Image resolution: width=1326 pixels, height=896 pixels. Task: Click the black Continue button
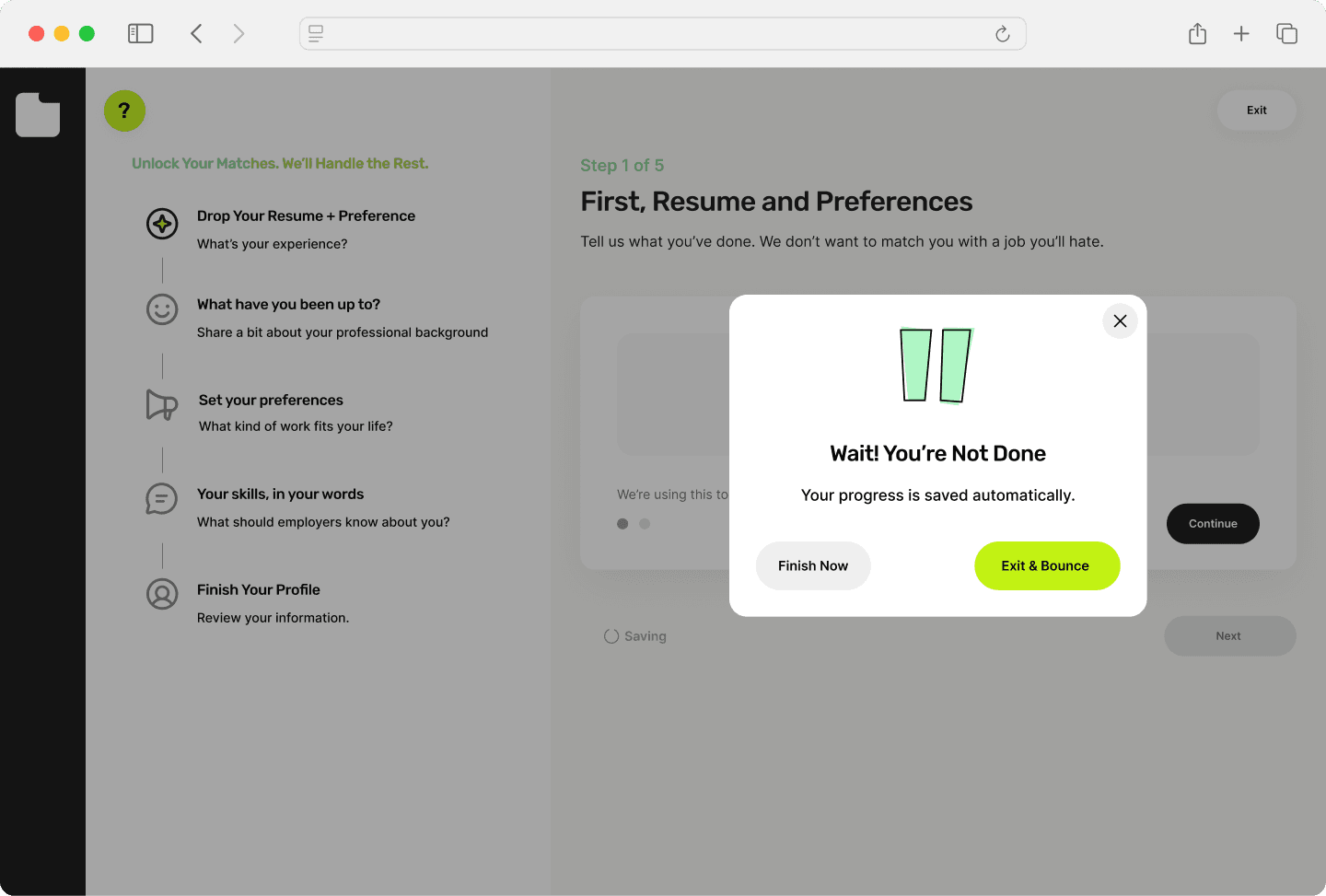1213,523
